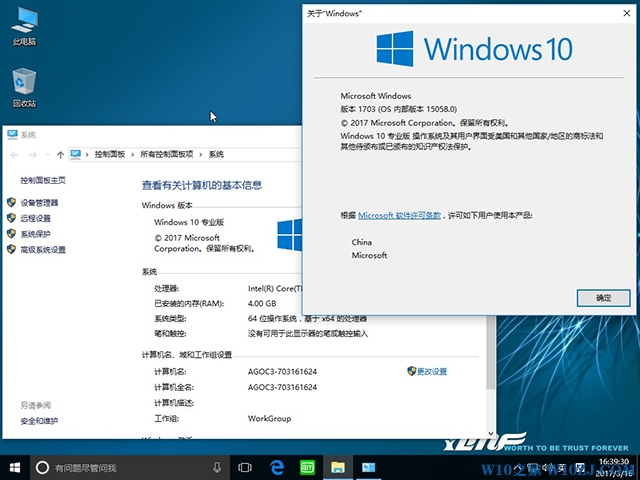Screen dimensions: 640x480
Task: Click the System window title bar icon
Action: [x=12, y=134]
